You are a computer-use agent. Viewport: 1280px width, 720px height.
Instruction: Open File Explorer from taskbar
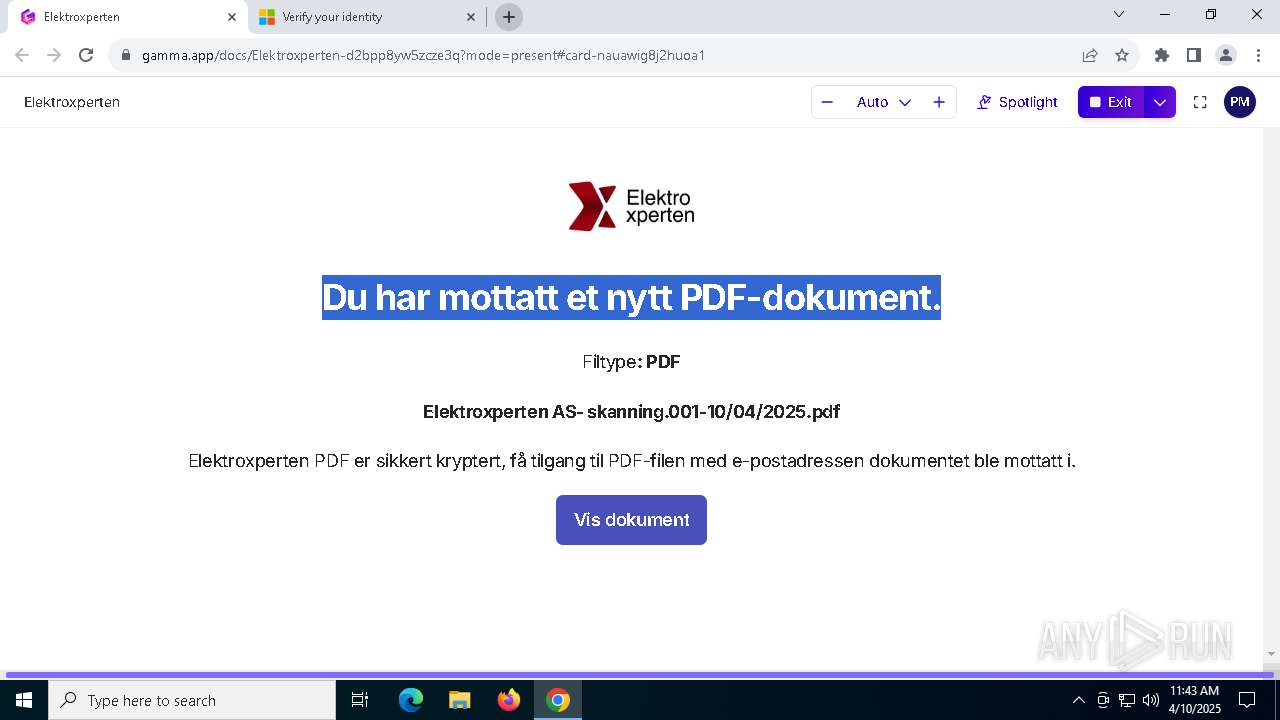[x=459, y=700]
